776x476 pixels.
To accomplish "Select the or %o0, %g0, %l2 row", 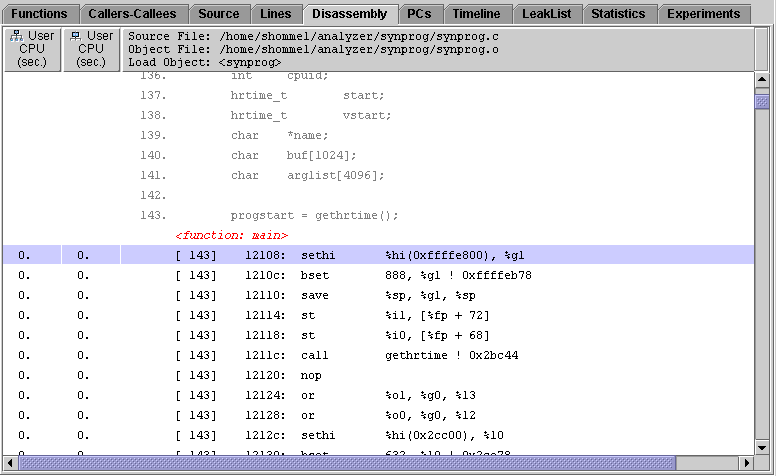I will coord(379,415).
